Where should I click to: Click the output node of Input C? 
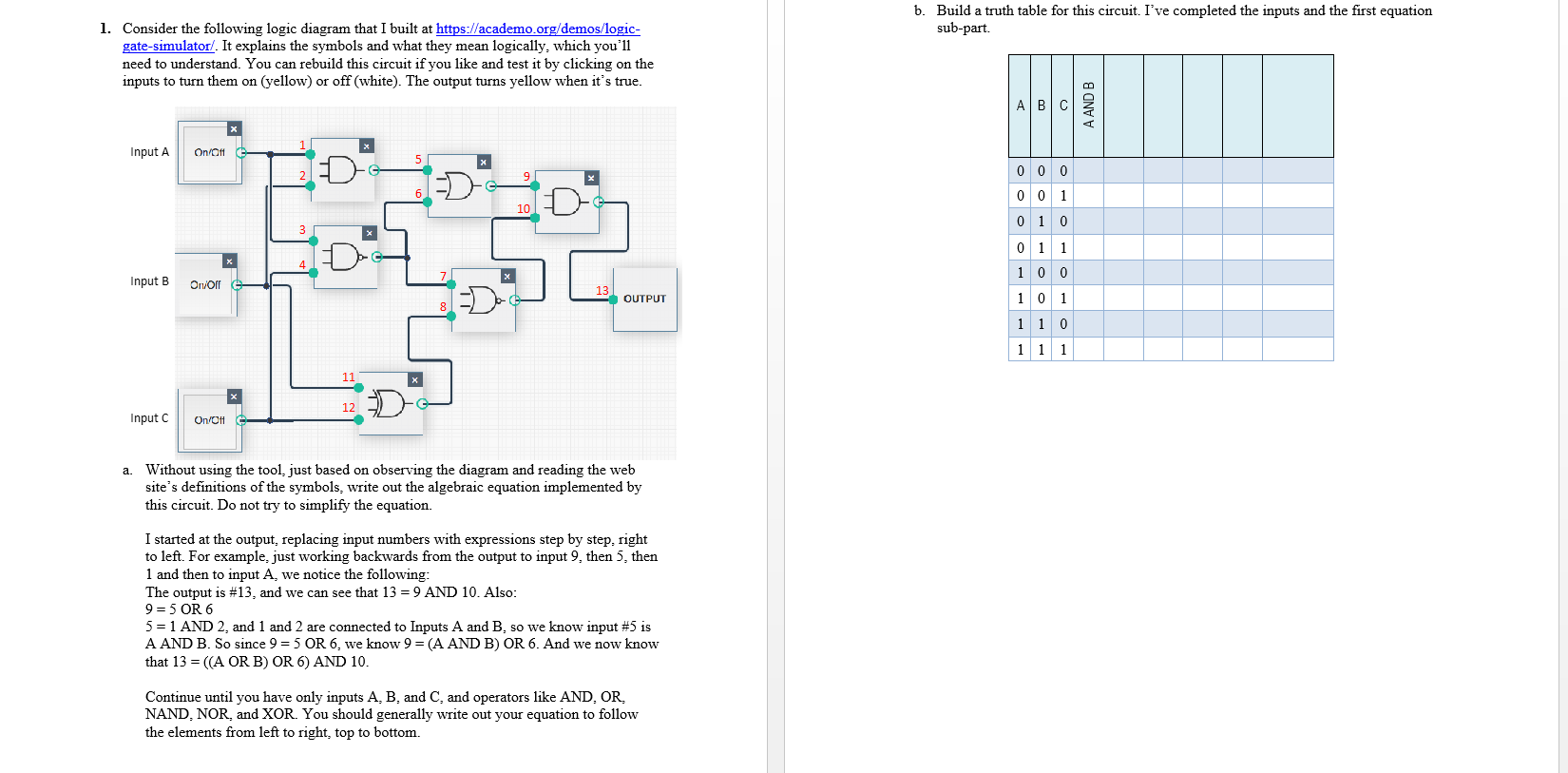(241, 419)
